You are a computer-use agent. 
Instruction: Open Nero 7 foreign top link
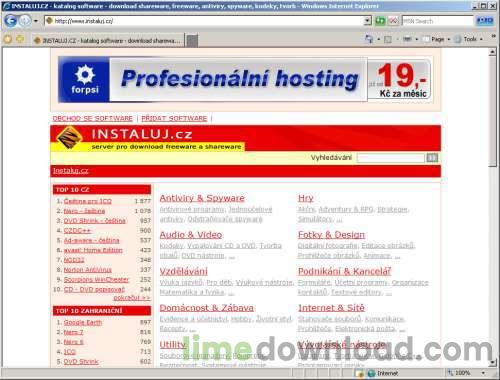pos(74,332)
